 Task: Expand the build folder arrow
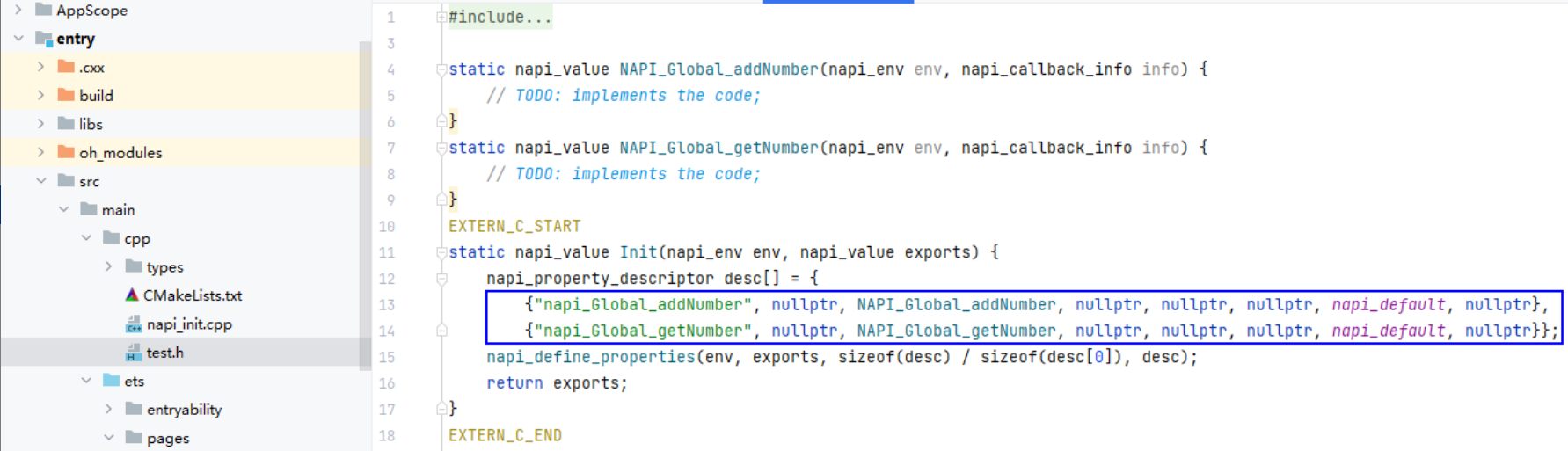40,95
